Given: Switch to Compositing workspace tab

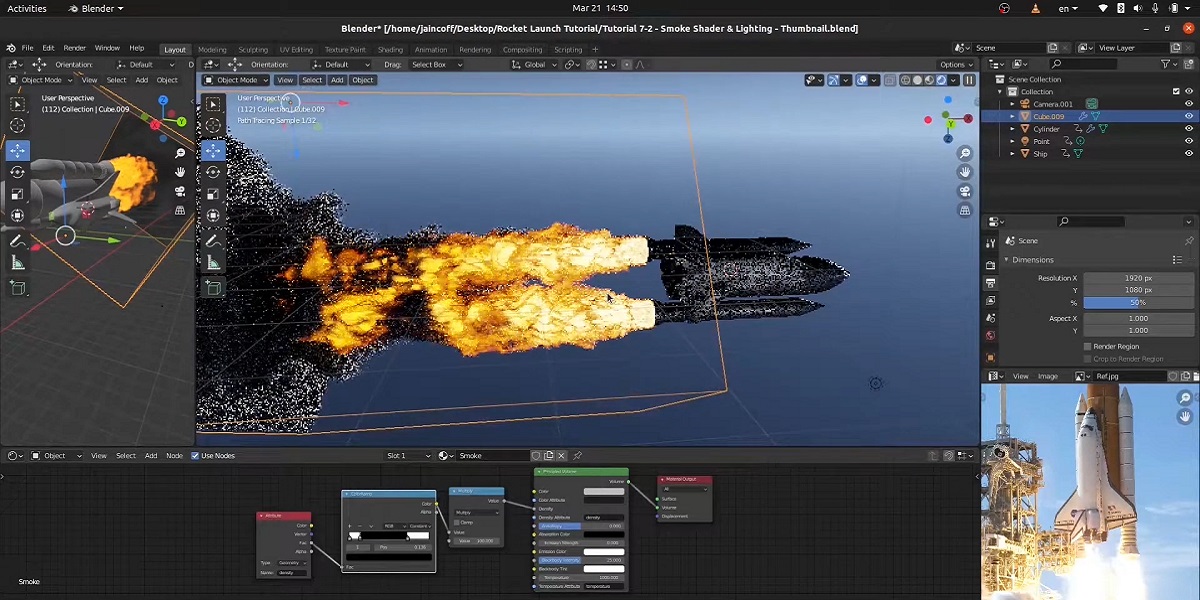Looking at the screenshot, I should [522, 49].
